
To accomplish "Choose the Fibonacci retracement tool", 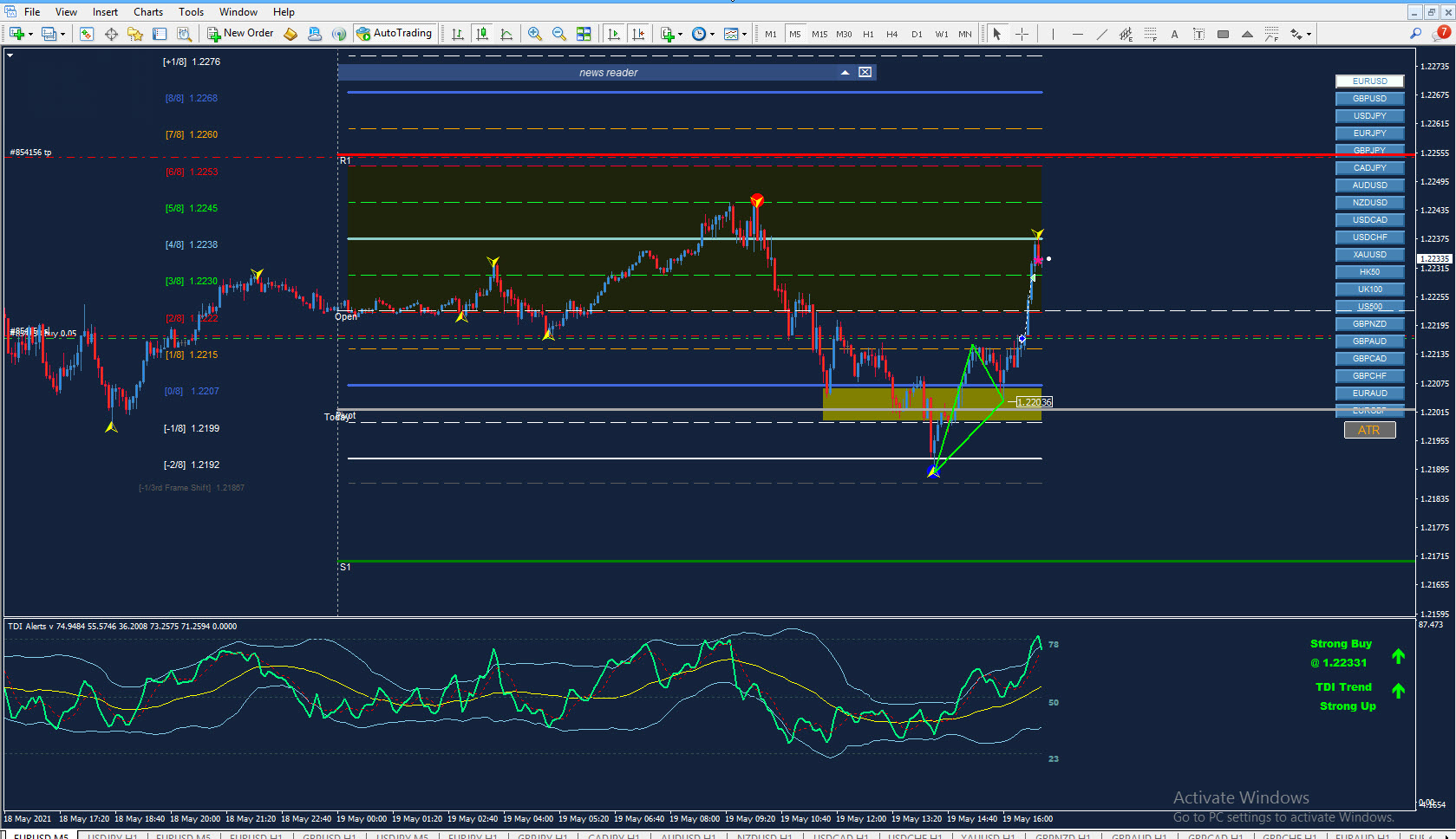I will click(x=1150, y=34).
